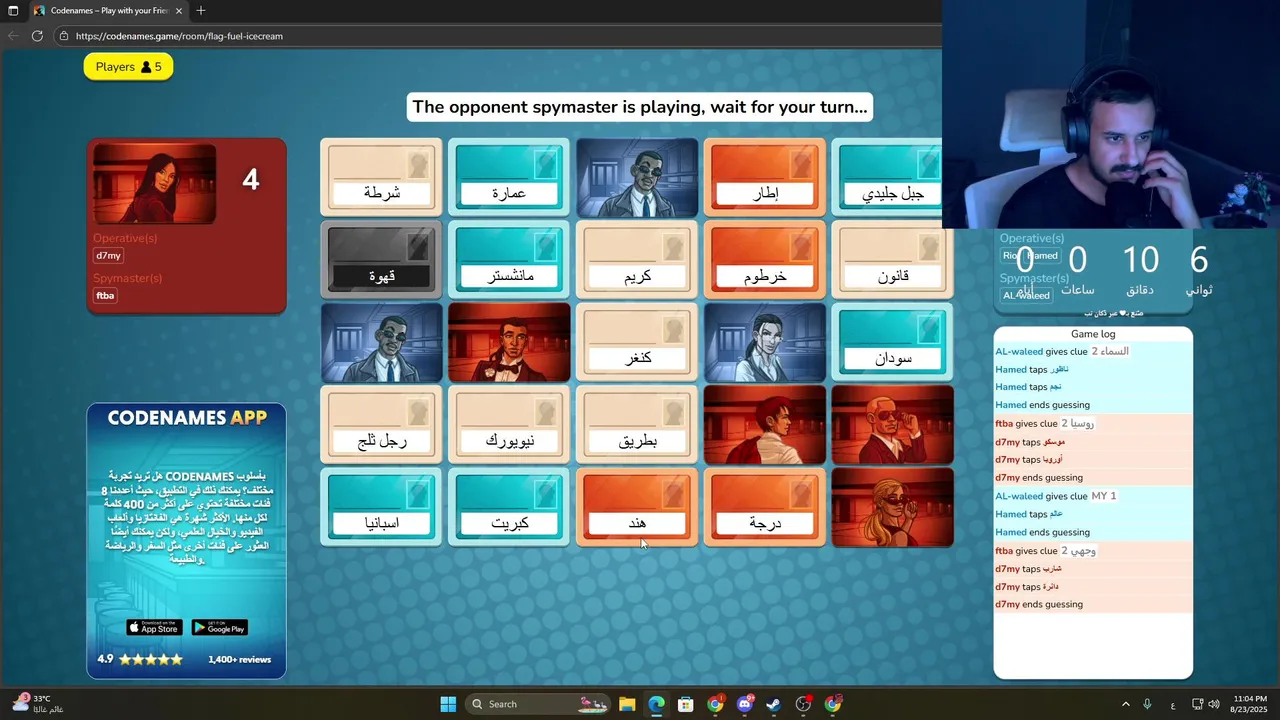Tap the خرطوم word card

point(765,260)
